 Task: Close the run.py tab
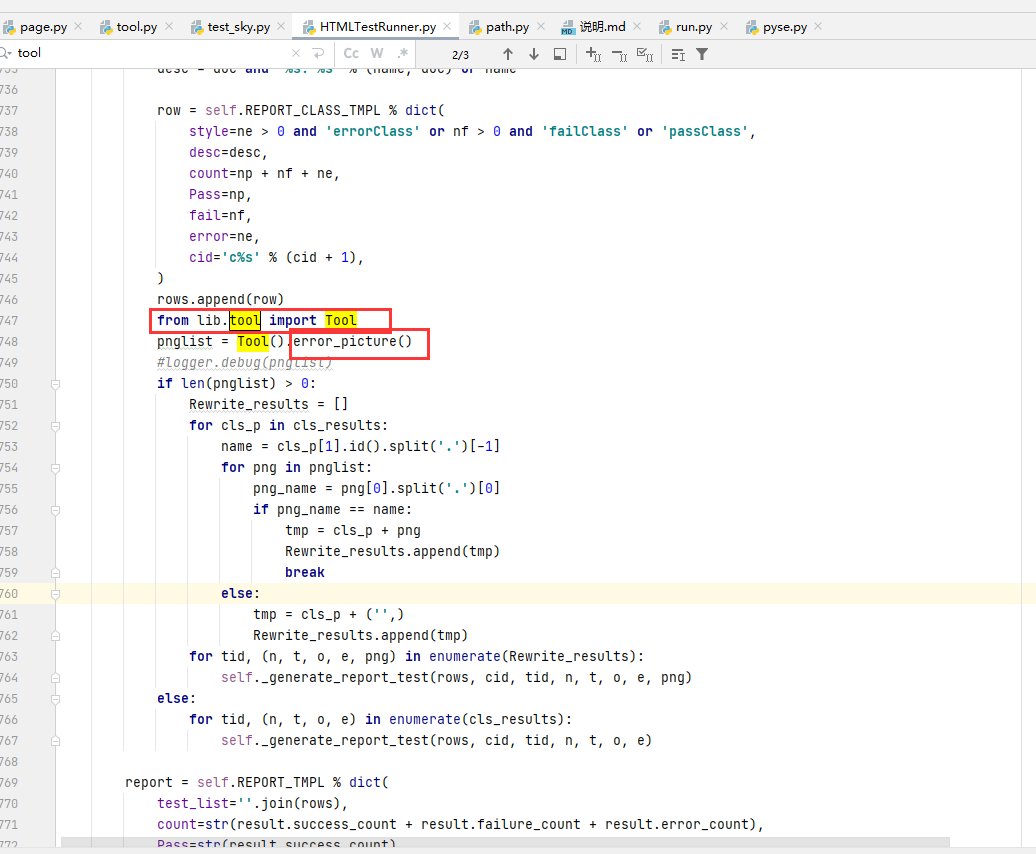coord(723,26)
